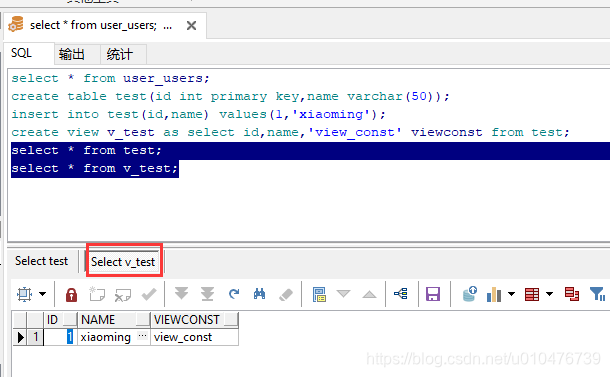Click the red grid copy icon
610x377 pixels.
coord(571,294)
